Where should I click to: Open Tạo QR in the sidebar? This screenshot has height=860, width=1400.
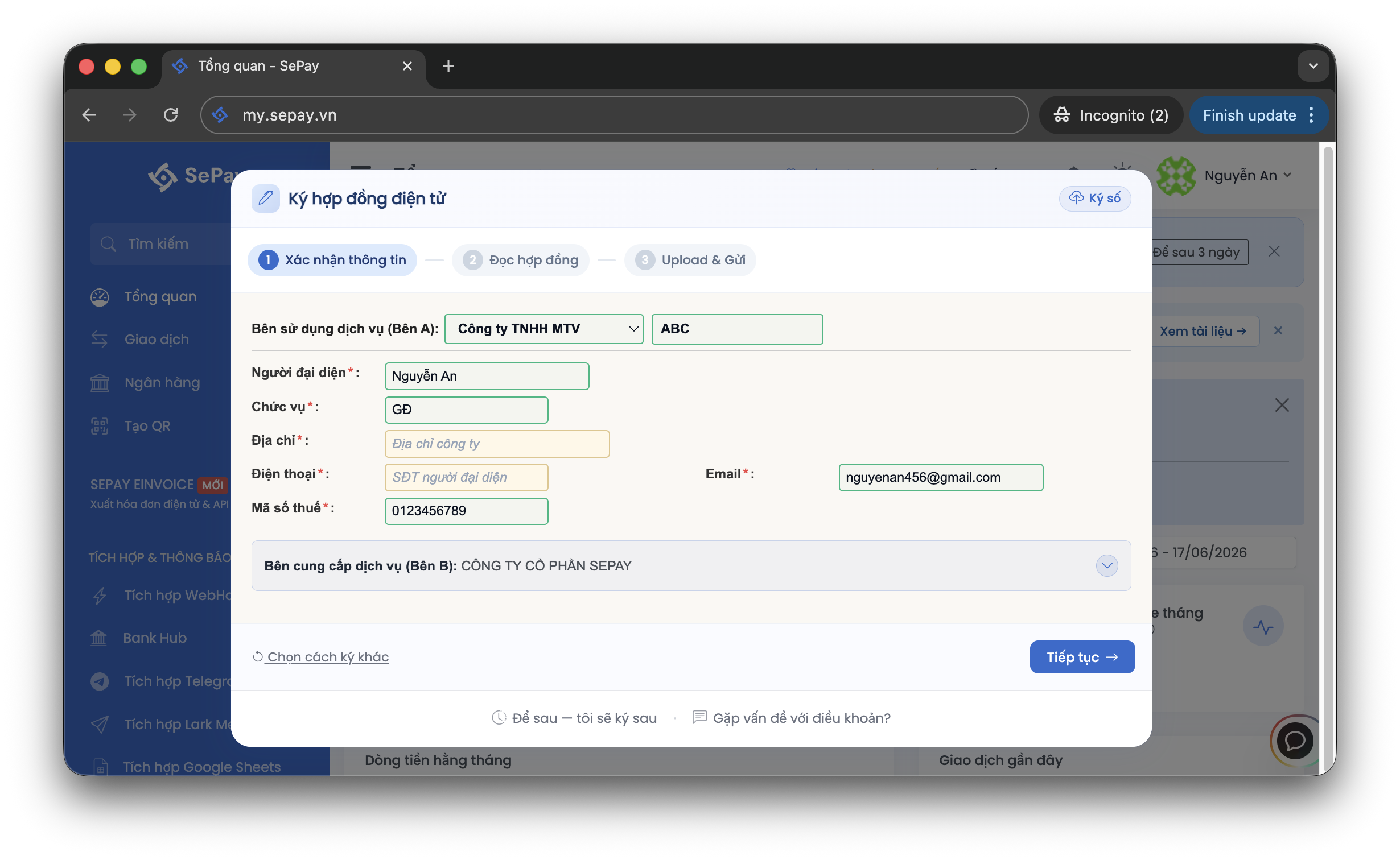coord(147,426)
